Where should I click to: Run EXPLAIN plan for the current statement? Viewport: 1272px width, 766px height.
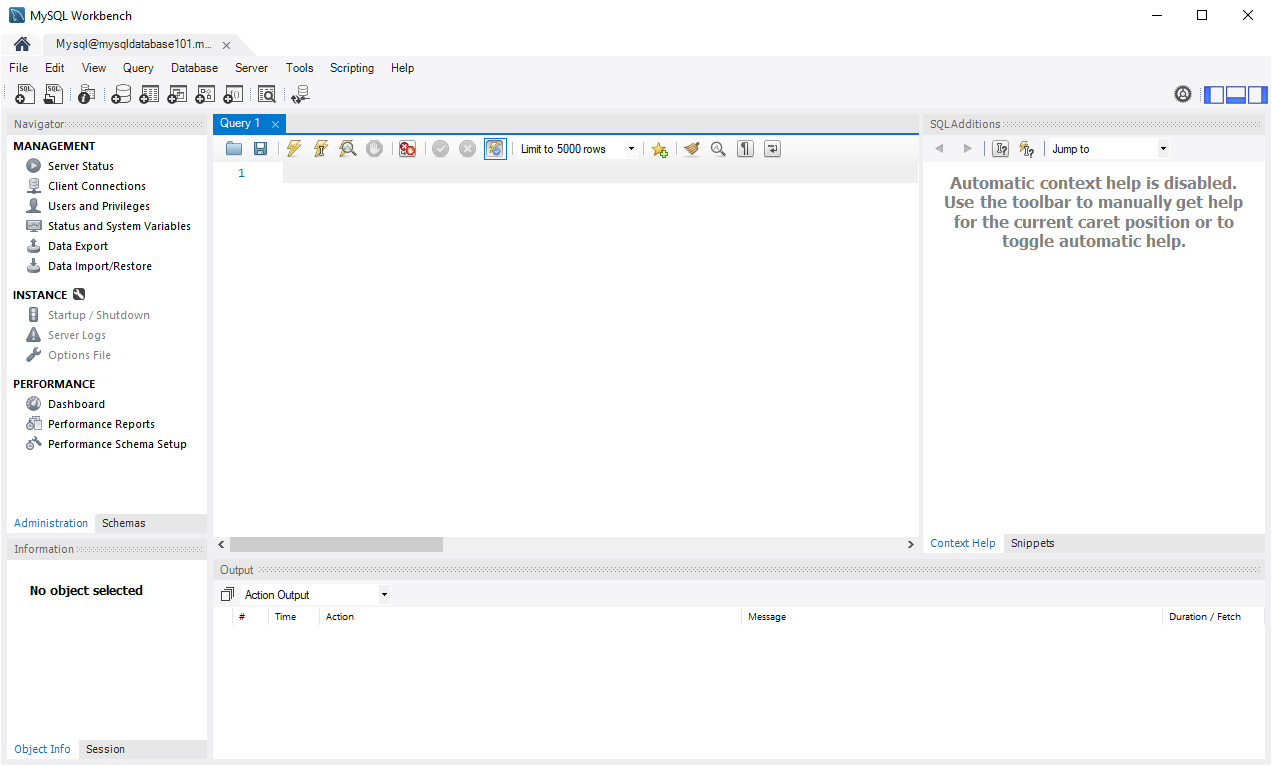[347, 148]
